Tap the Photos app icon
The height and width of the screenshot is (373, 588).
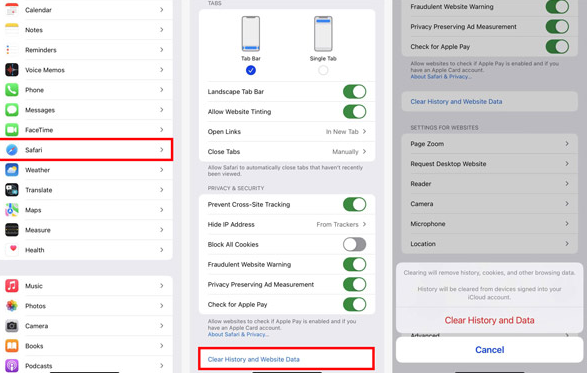click(x=12, y=306)
